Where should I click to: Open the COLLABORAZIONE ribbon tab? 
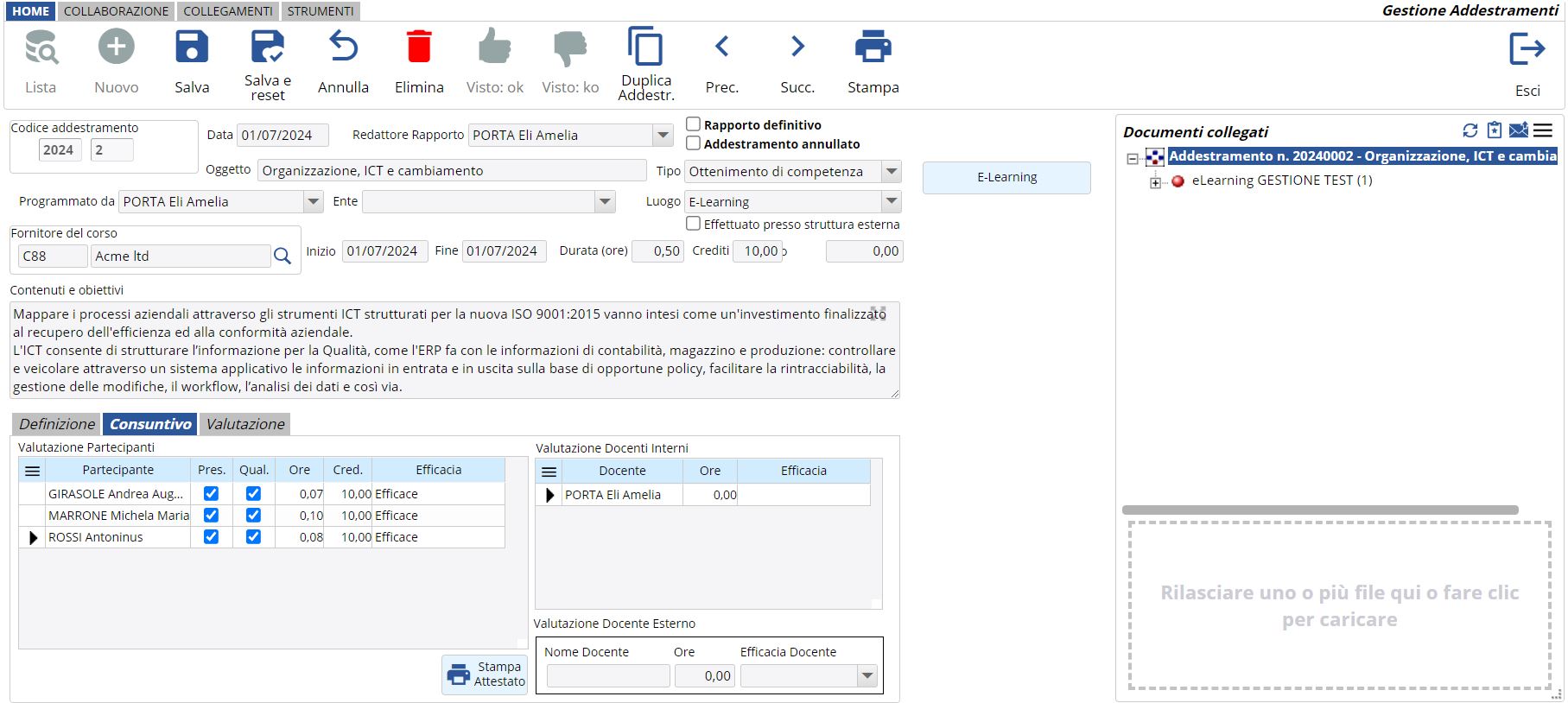[x=116, y=11]
